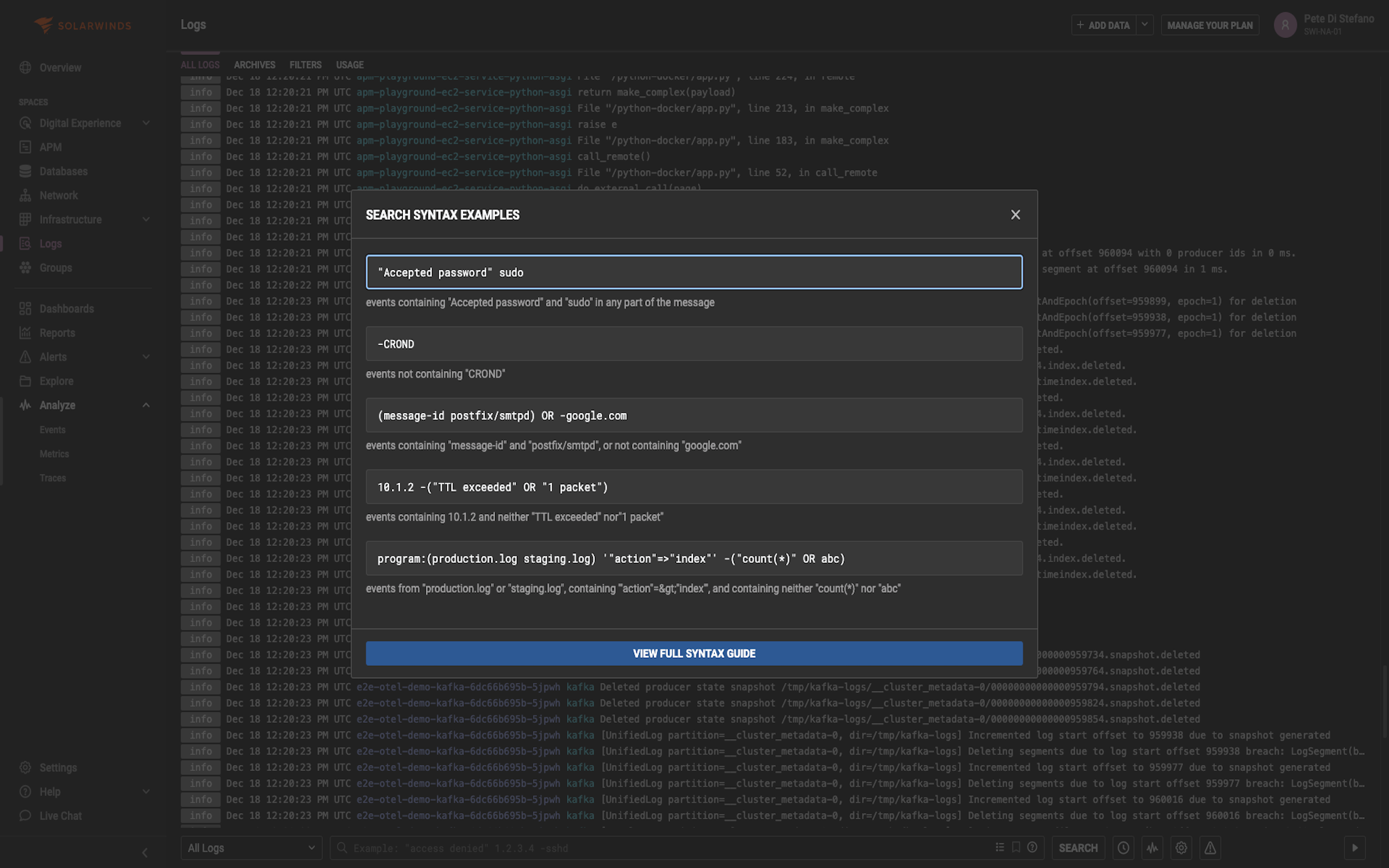Open log display settings with the gear icon
Viewport: 1389px width, 868px height.
[x=1181, y=848]
